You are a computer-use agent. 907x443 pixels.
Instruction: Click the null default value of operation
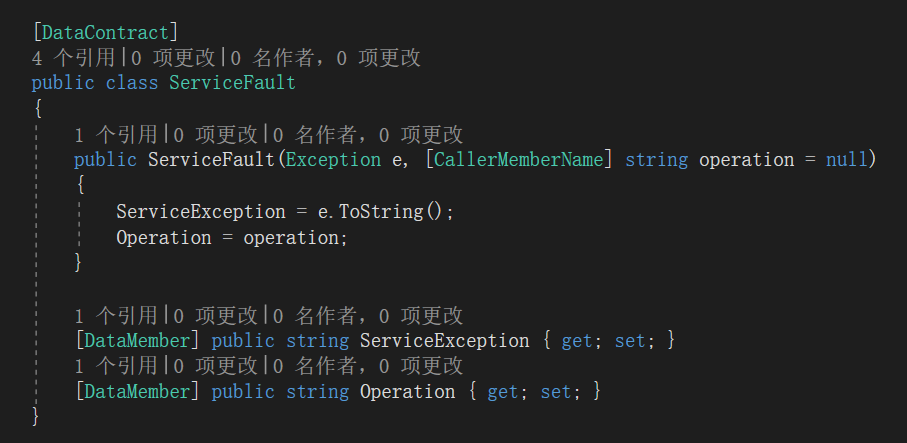coord(846,160)
